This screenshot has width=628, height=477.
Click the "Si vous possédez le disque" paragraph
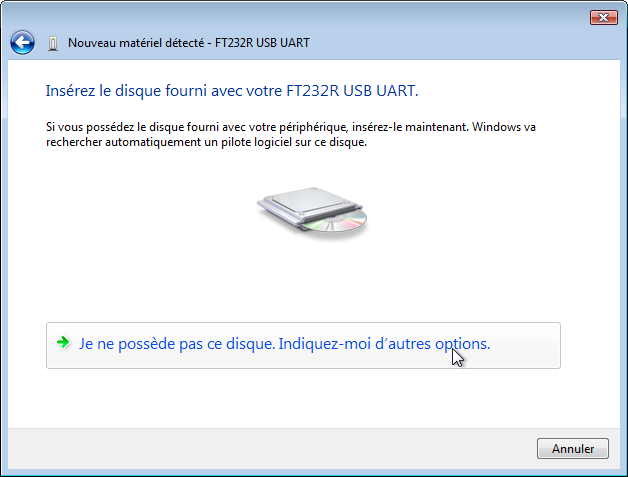(291, 134)
